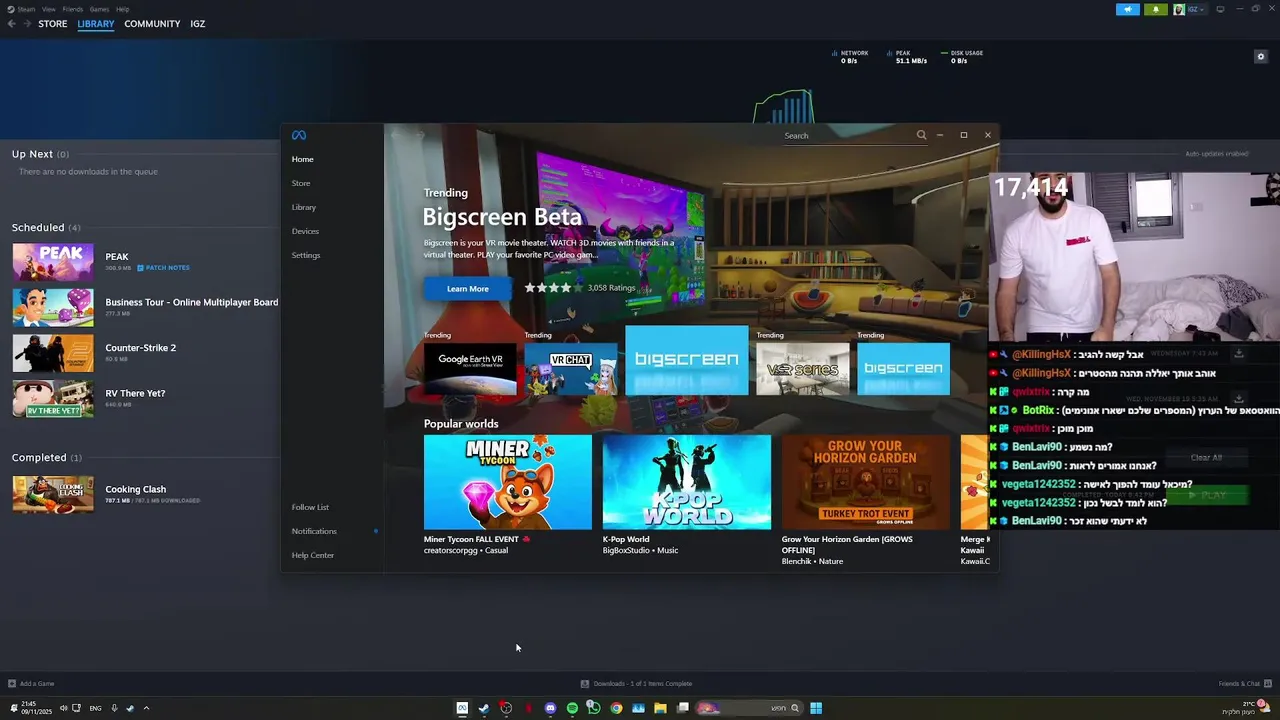
Task: Click Learn More for Bigscreen Beta
Action: point(468,289)
